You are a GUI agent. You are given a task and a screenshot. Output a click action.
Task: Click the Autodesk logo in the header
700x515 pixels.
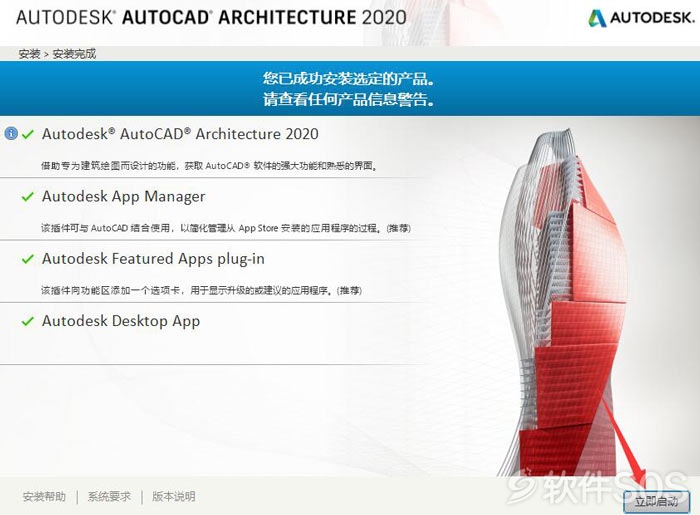(x=642, y=18)
